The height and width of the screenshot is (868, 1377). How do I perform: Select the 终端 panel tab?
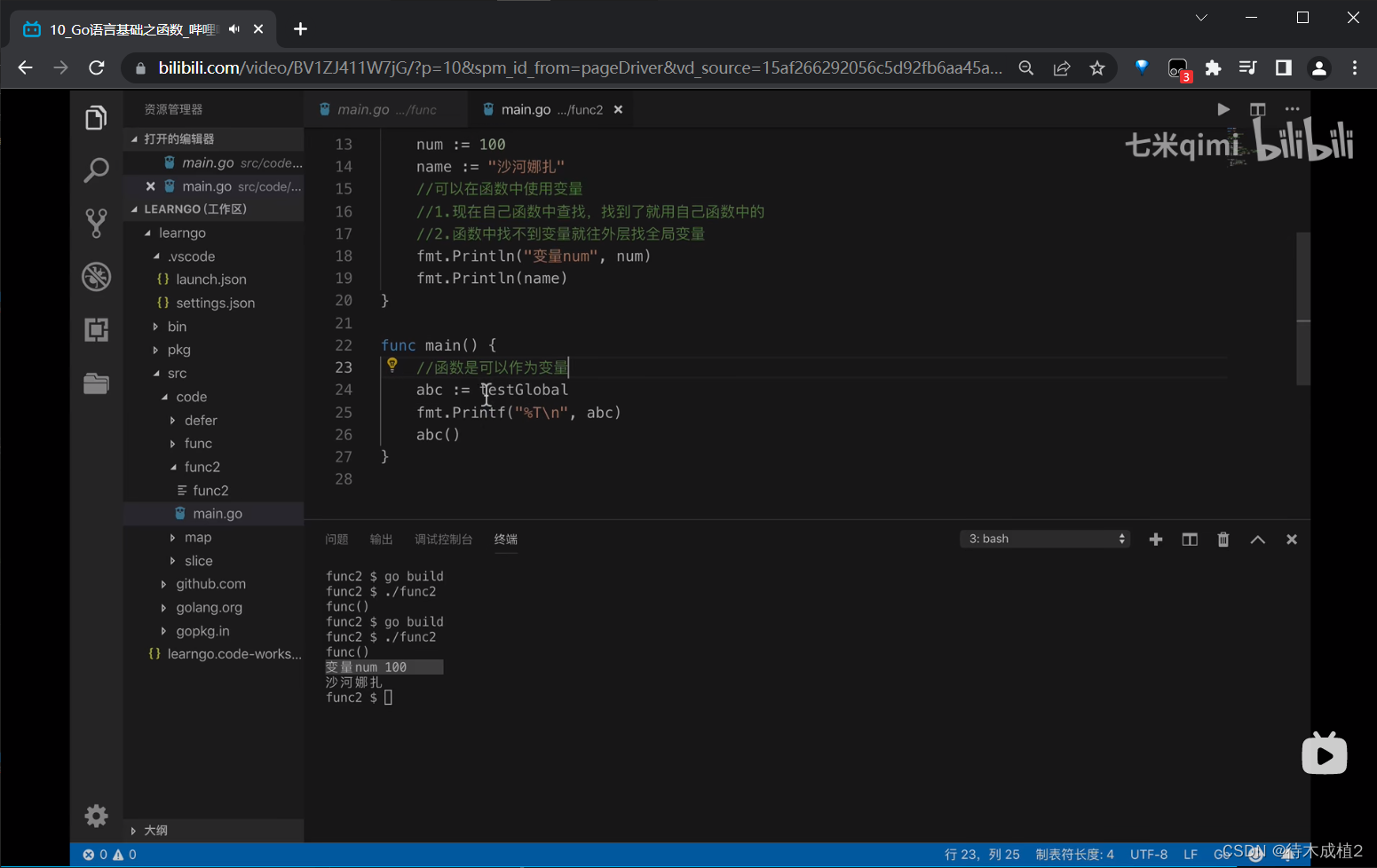tap(505, 539)
